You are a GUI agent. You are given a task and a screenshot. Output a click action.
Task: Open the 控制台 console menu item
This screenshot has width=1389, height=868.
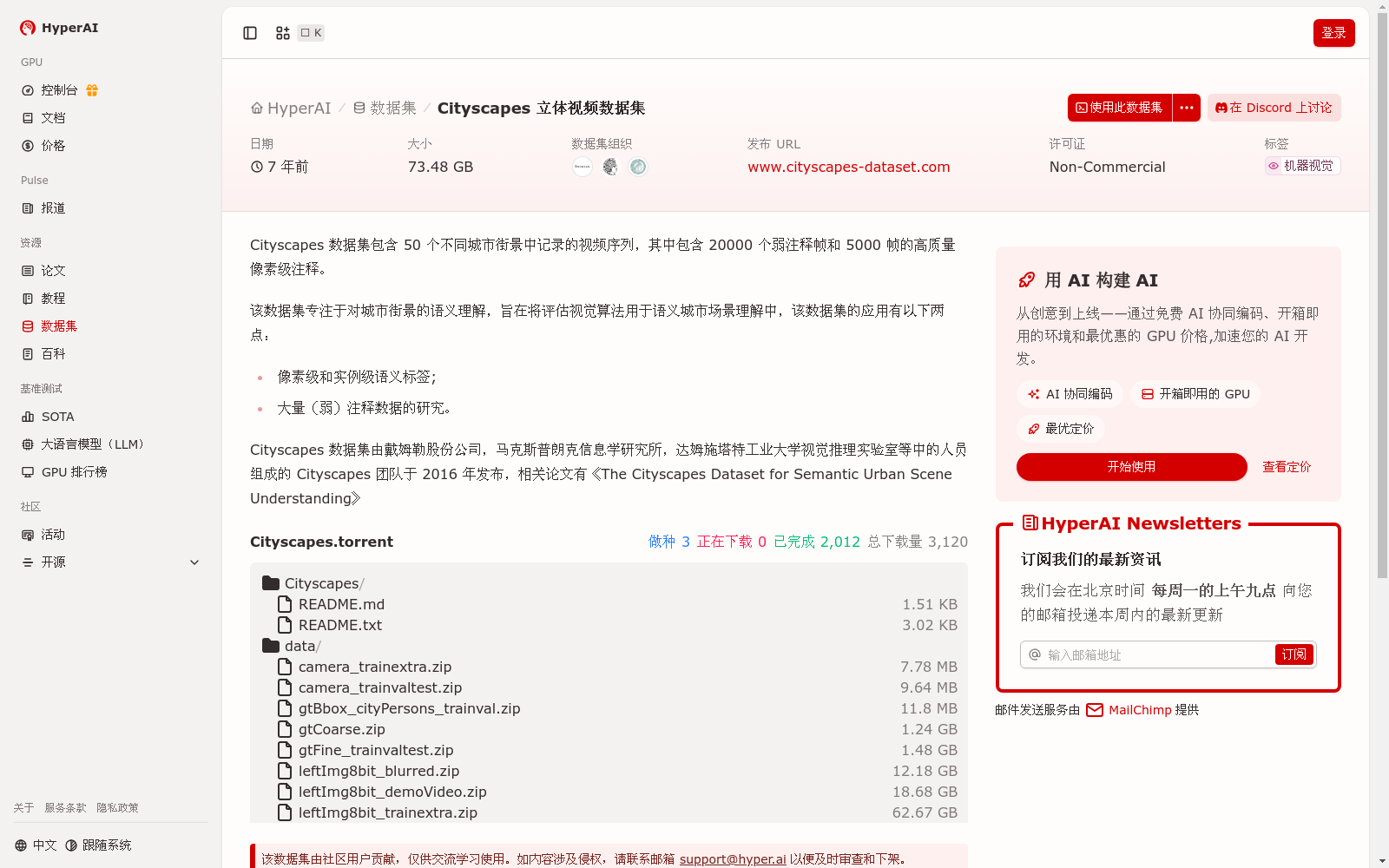coord(59,90)
